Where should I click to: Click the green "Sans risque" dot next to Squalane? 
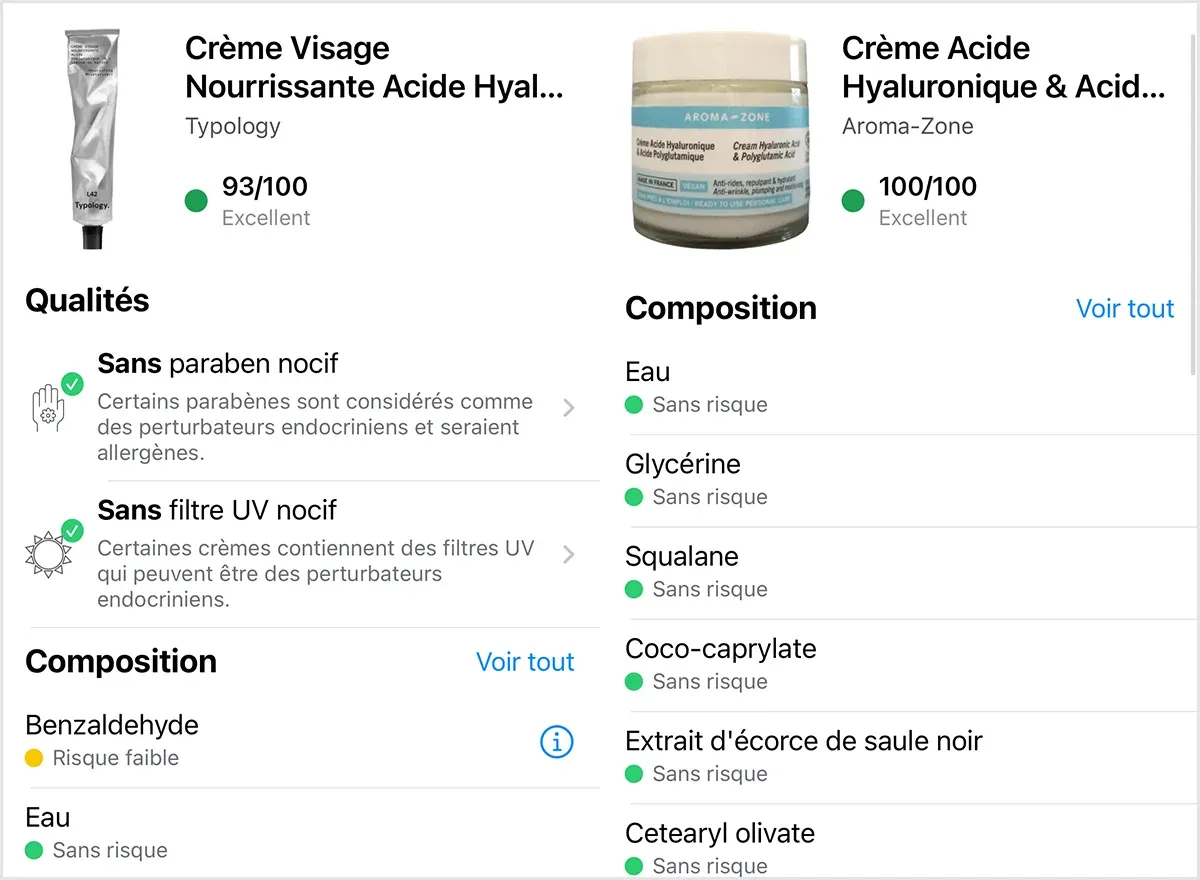pyautogui.click(x=634, y=589)
